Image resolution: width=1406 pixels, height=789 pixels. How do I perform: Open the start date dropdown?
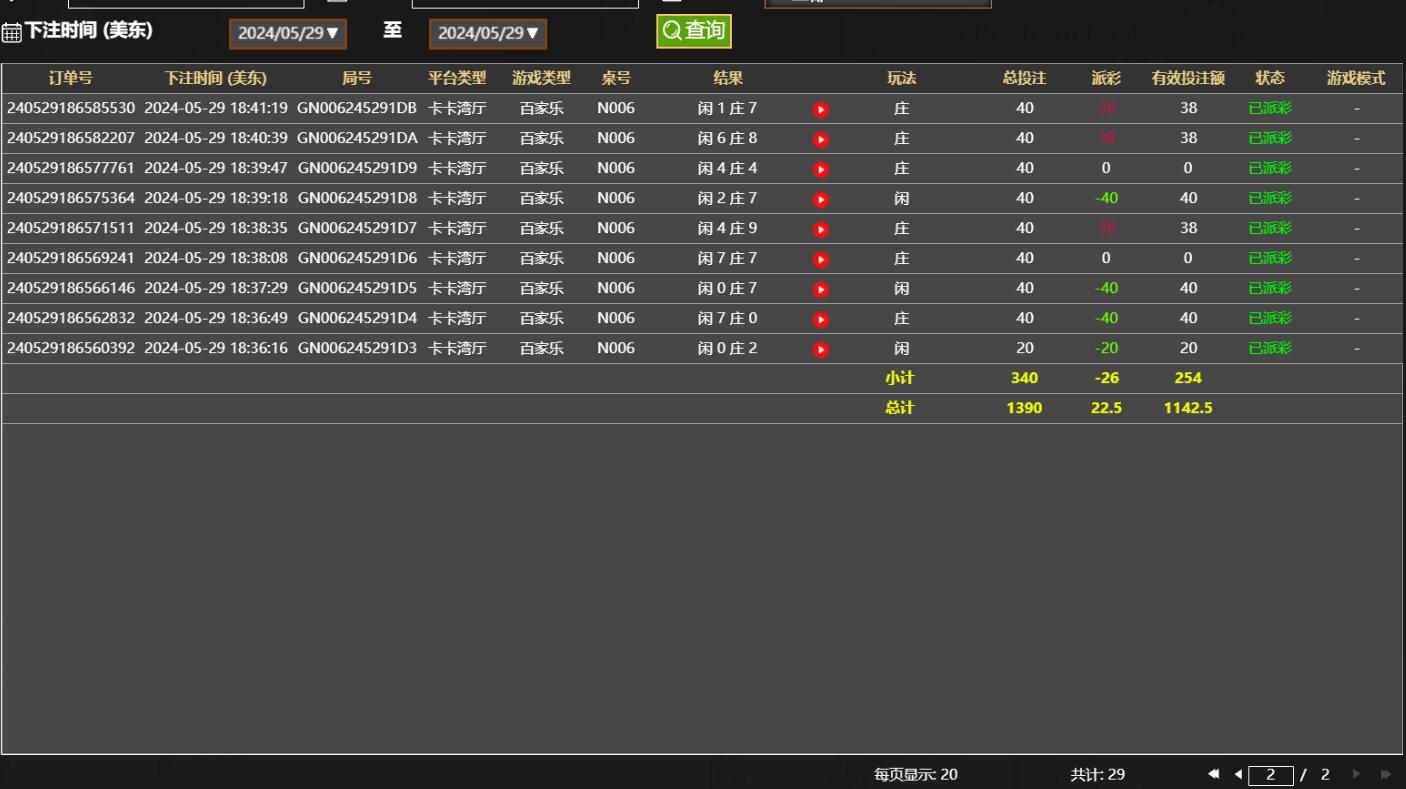click(x=288, y=33)
